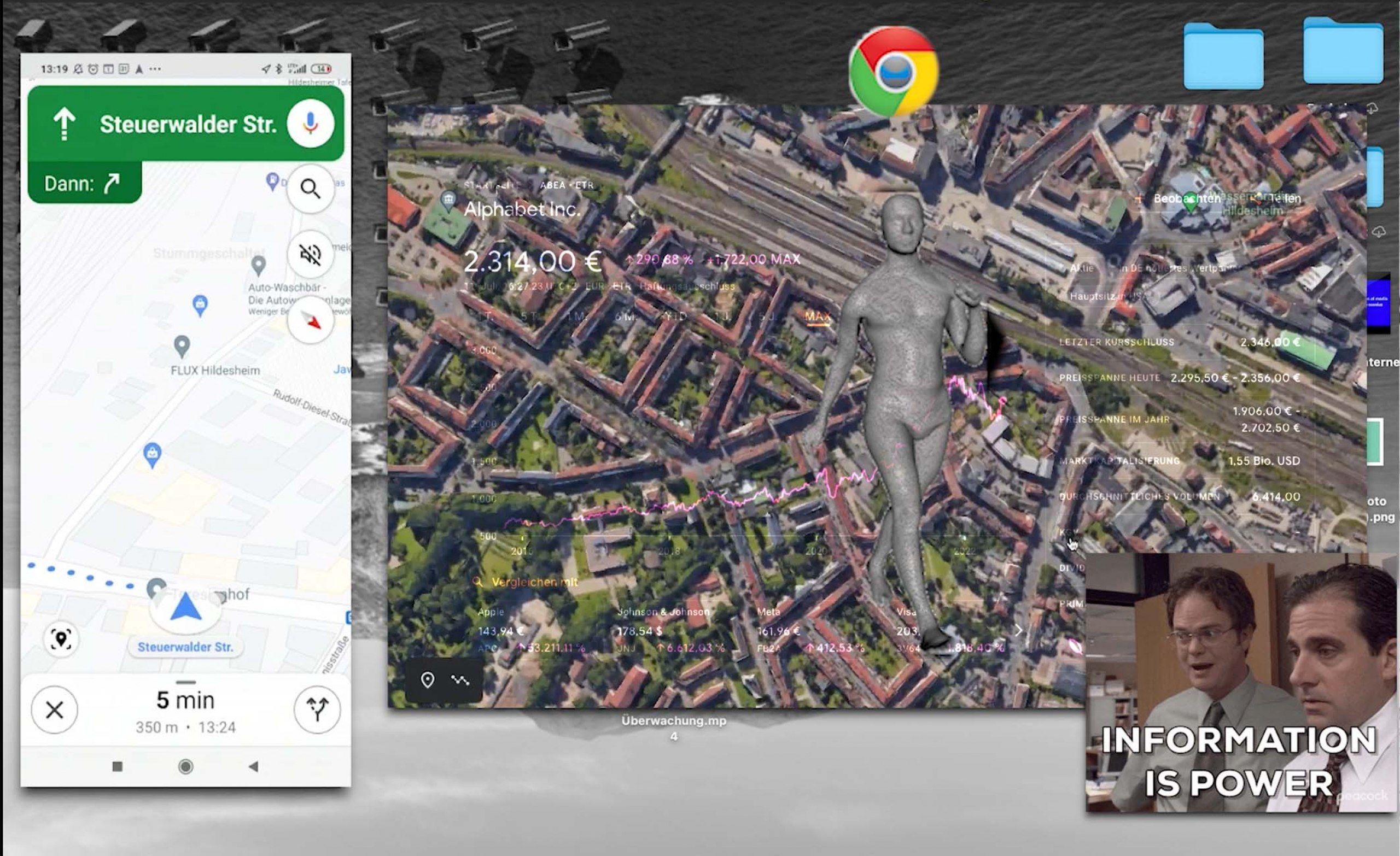Click the map pin icon in dark toolbar
The width and height of the screenshot is (1400, 856).
427,680
